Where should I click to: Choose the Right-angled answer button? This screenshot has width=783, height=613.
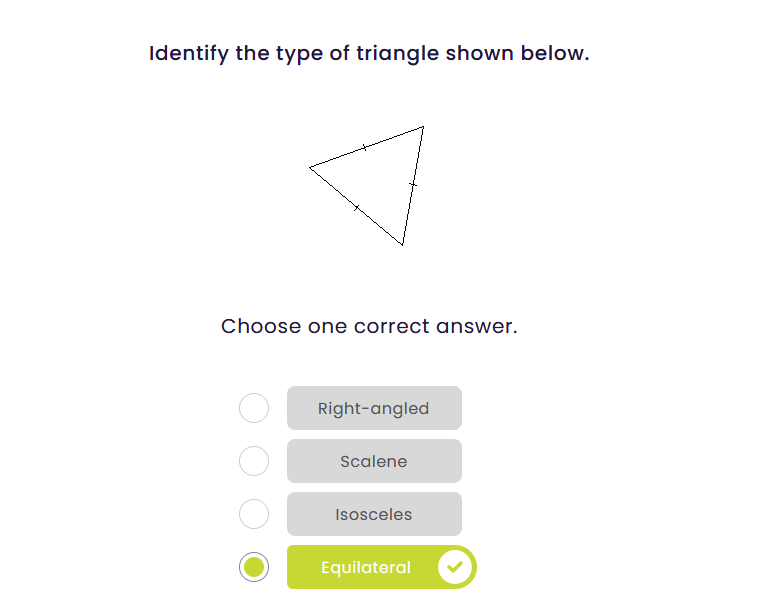click(x=374, y=408)
